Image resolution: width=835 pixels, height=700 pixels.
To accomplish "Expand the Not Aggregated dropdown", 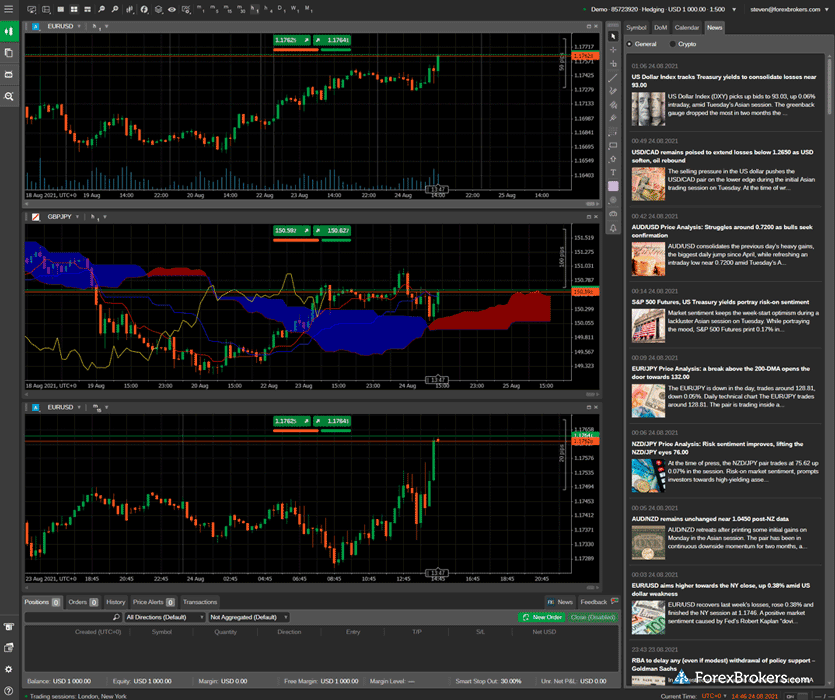I will [x=248, y=617].
